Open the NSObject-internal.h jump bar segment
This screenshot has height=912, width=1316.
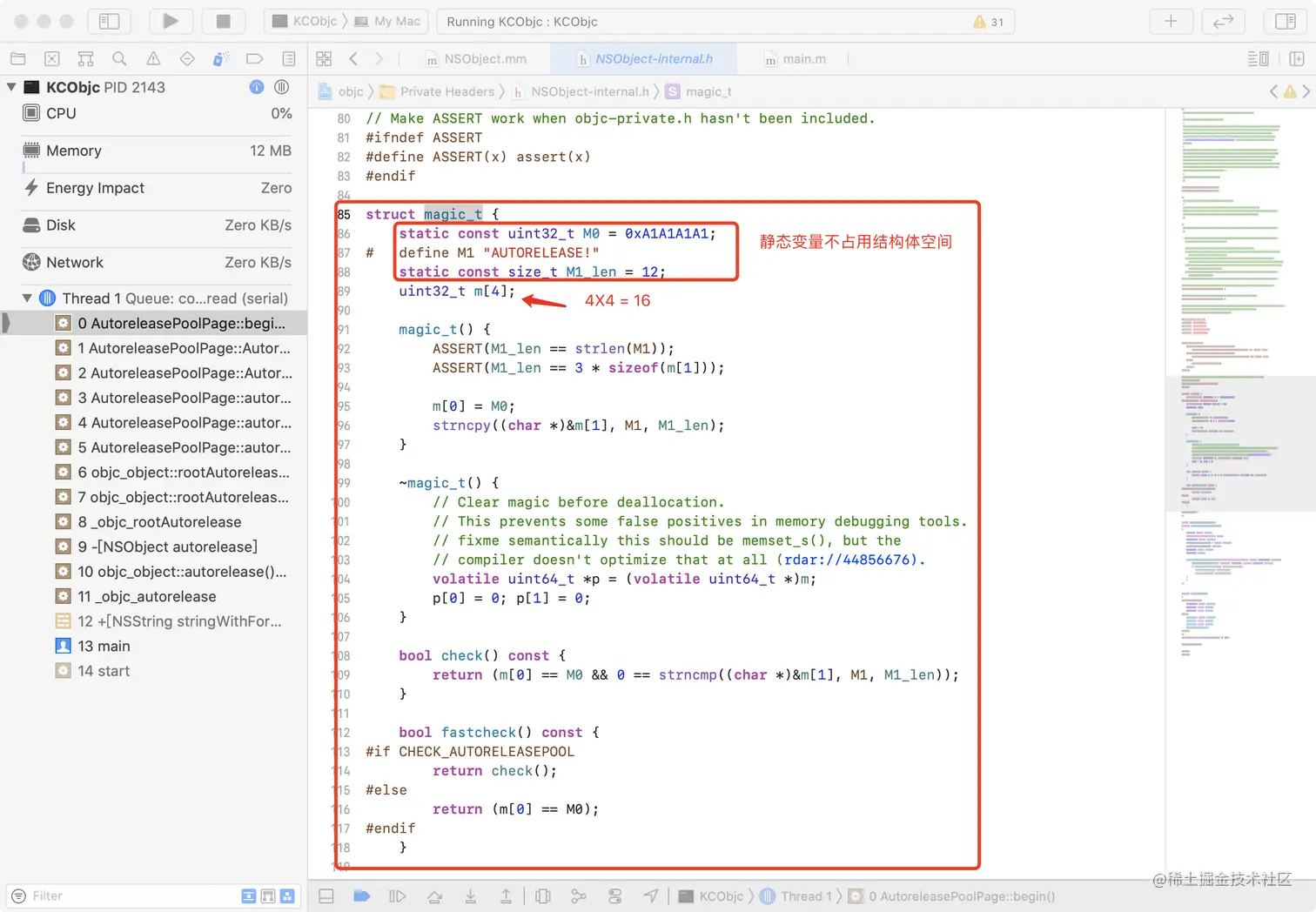[581, 91]
